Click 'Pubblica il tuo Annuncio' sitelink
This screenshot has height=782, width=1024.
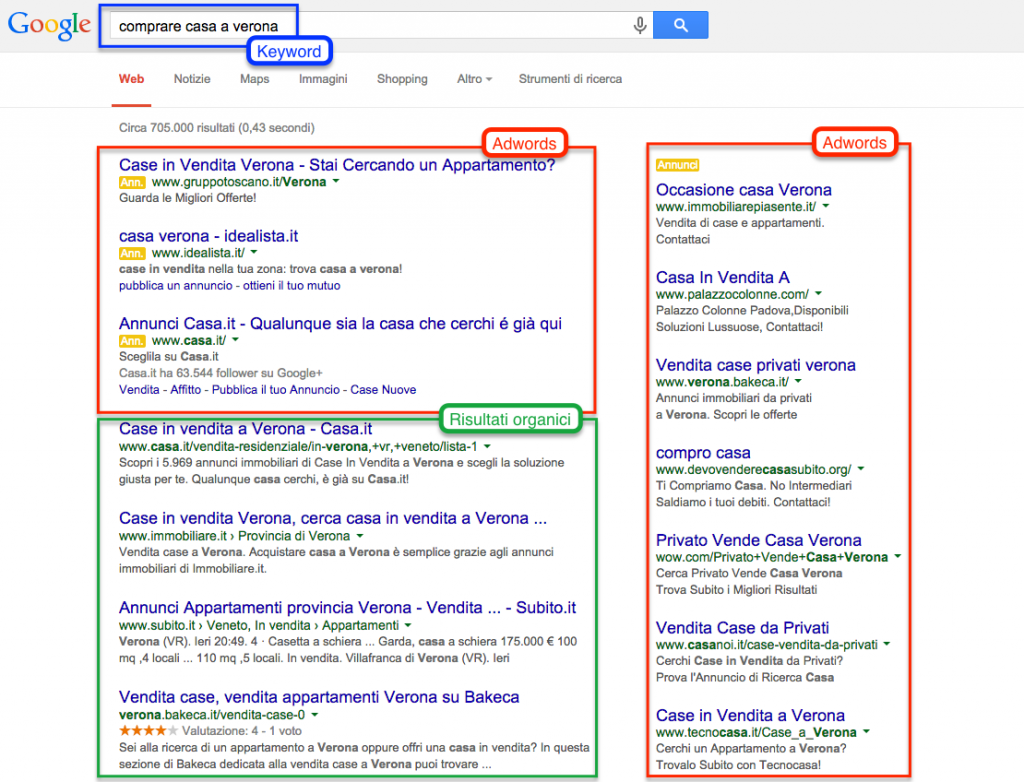click(x=276, y=389)
